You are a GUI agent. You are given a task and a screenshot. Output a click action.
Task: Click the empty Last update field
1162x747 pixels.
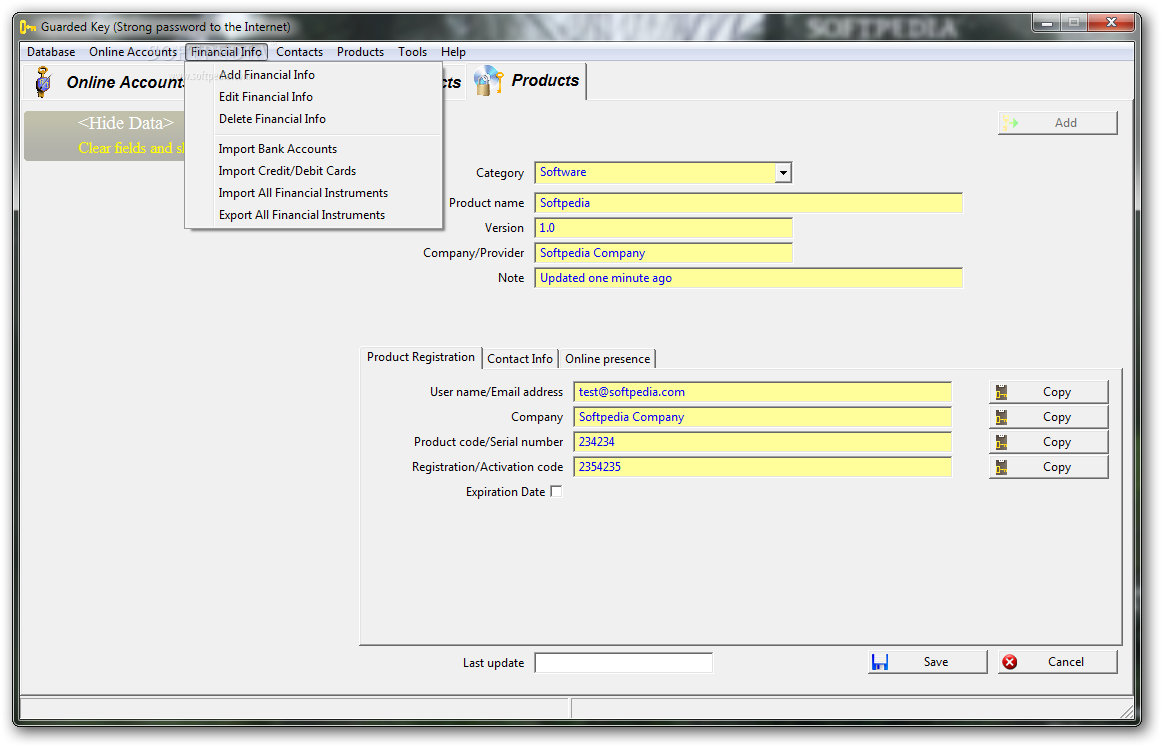pyautogui.click(x=624, y=663)
